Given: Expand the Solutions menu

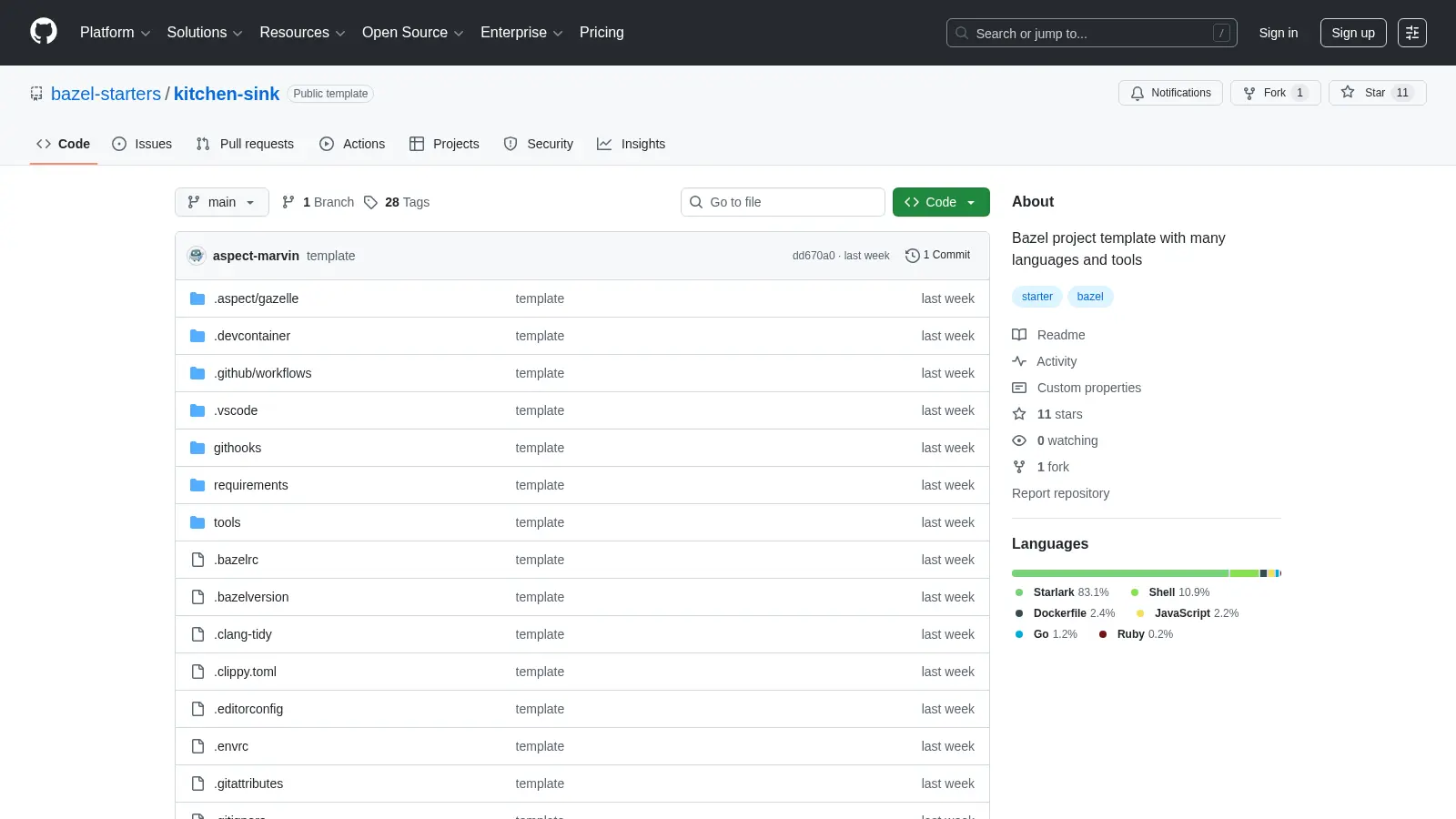Looking at the screenshot, I should pos(205,33).
